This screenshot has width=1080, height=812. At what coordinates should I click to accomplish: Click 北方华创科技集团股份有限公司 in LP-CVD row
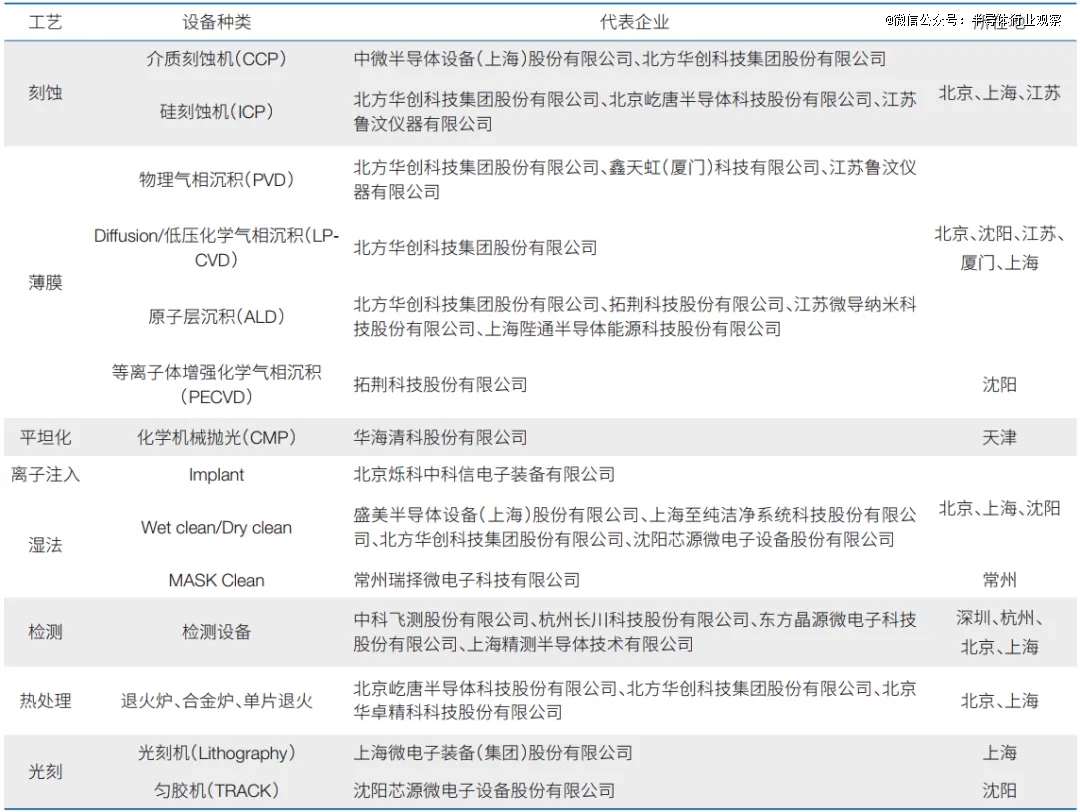pos(475,247)
